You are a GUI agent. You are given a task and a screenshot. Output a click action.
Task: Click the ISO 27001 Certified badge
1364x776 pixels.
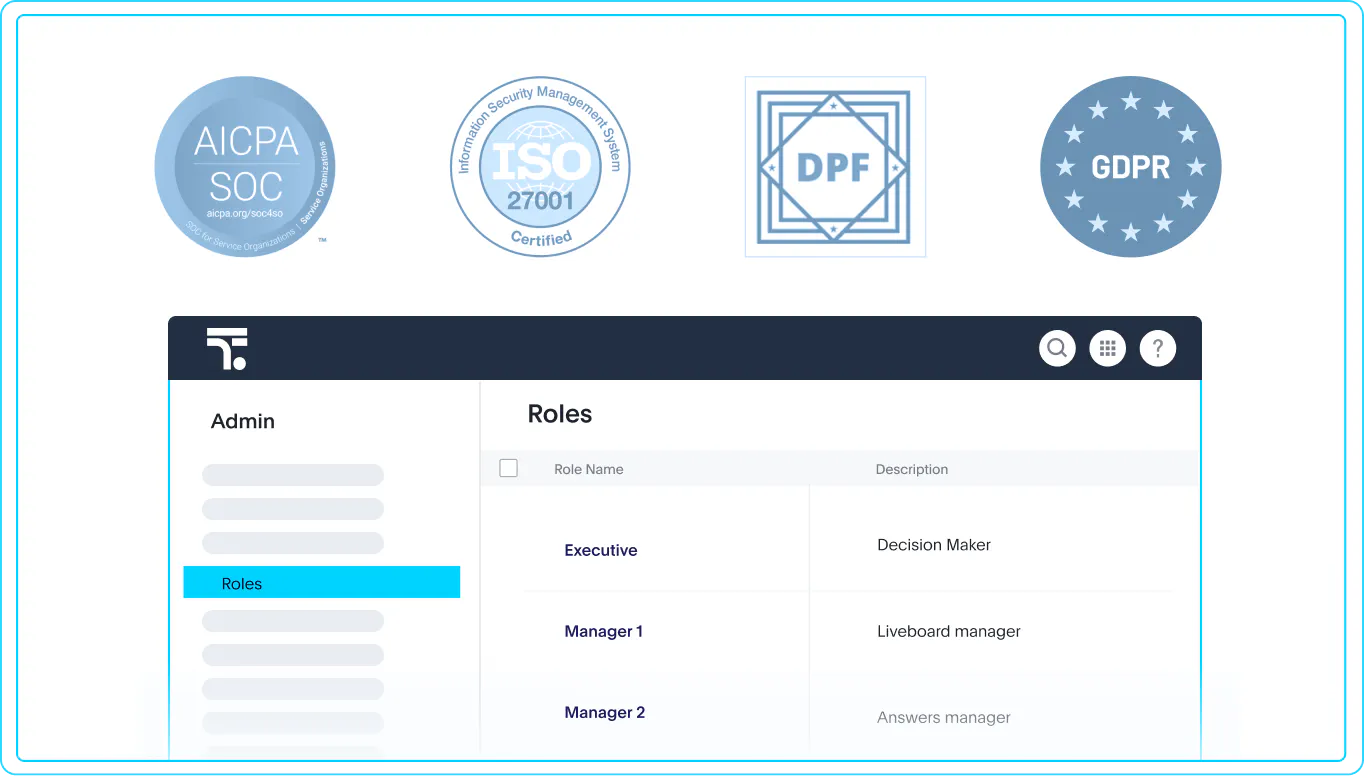(541, 167)
